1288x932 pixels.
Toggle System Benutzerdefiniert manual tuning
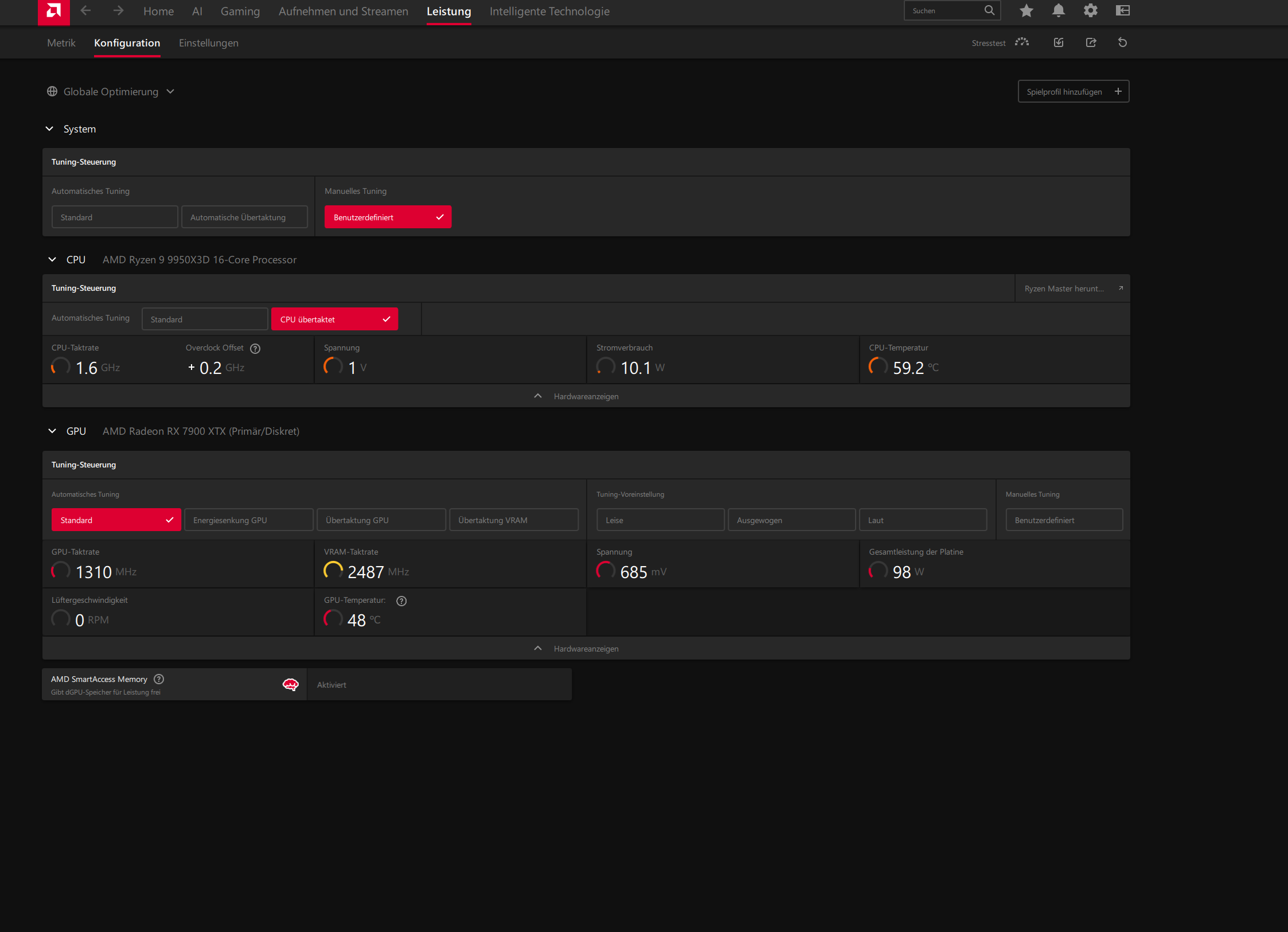(x=388, y=217)
